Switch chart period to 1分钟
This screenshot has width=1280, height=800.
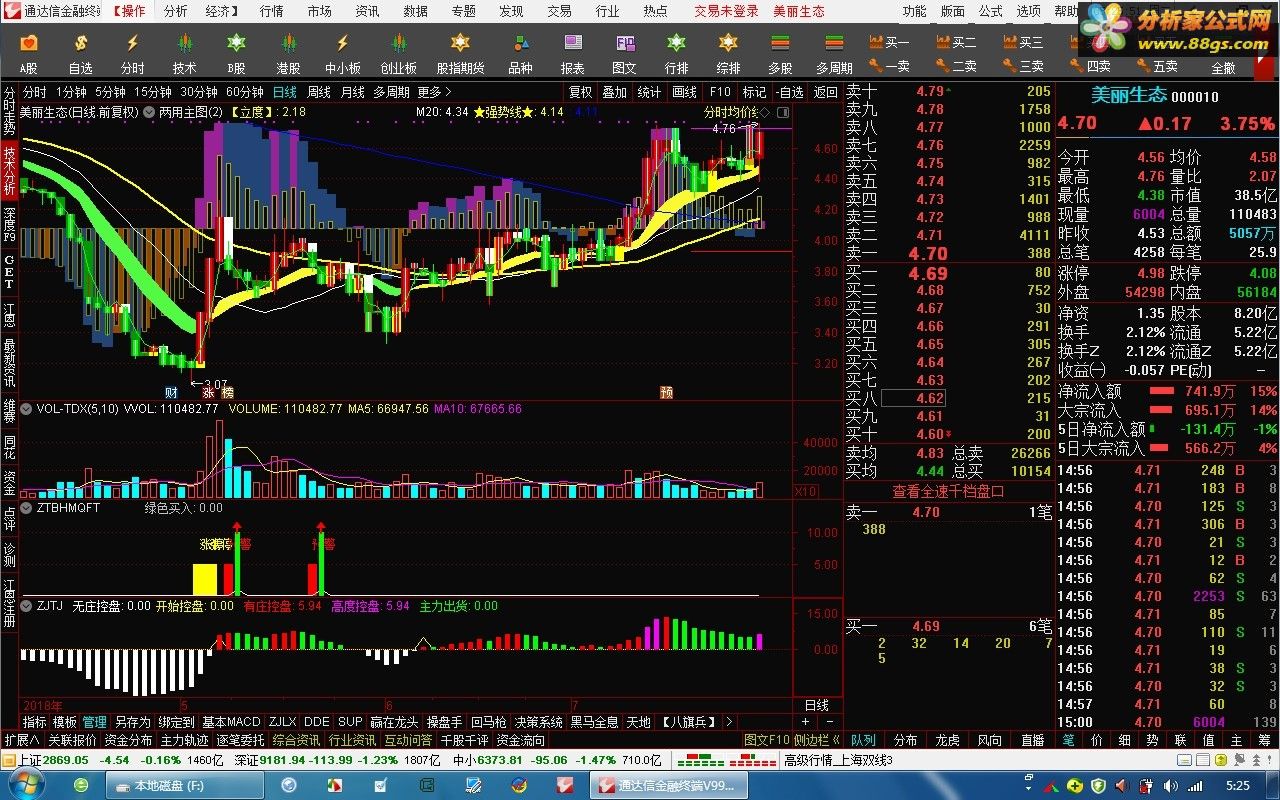click(73, 92)
